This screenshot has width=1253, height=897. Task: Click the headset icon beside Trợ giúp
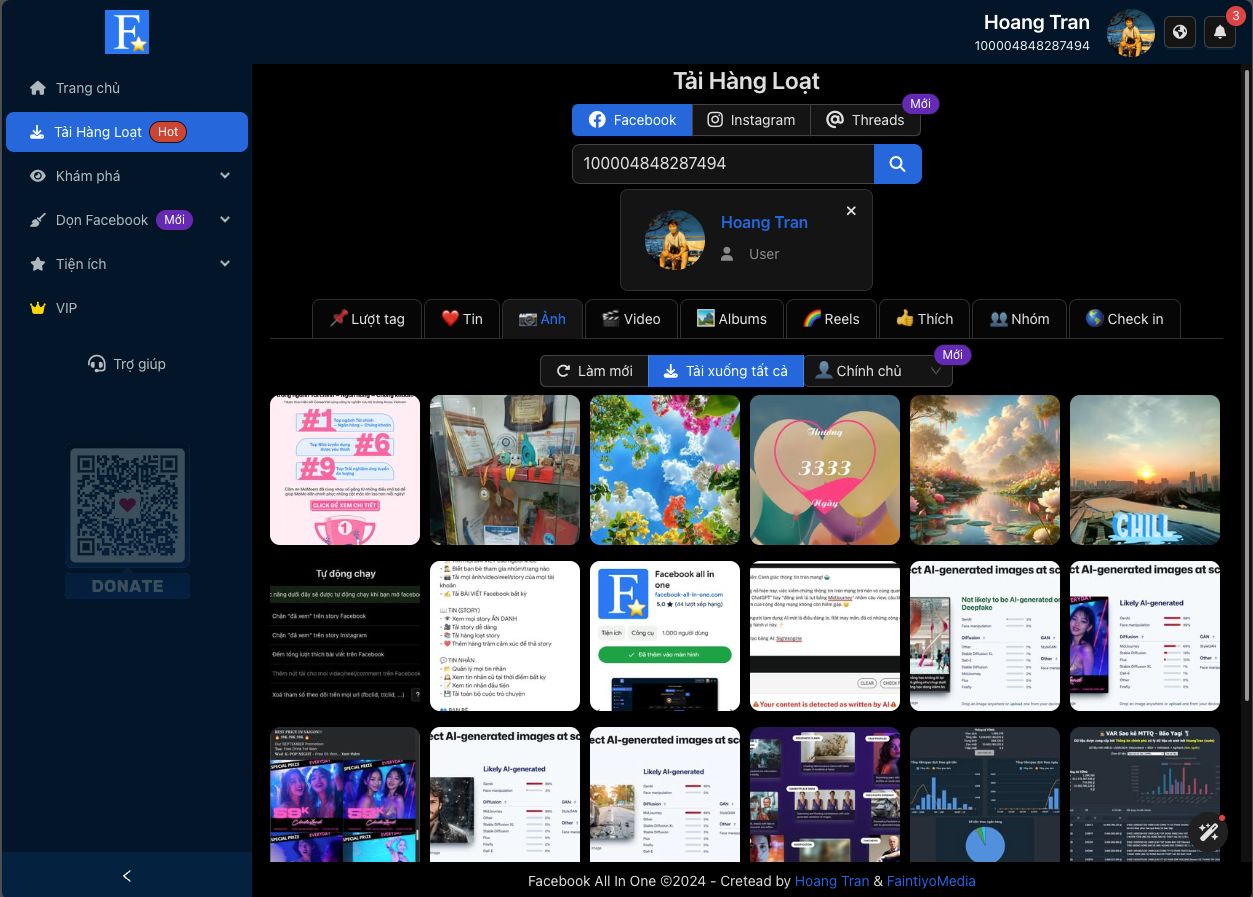point(97,364)
